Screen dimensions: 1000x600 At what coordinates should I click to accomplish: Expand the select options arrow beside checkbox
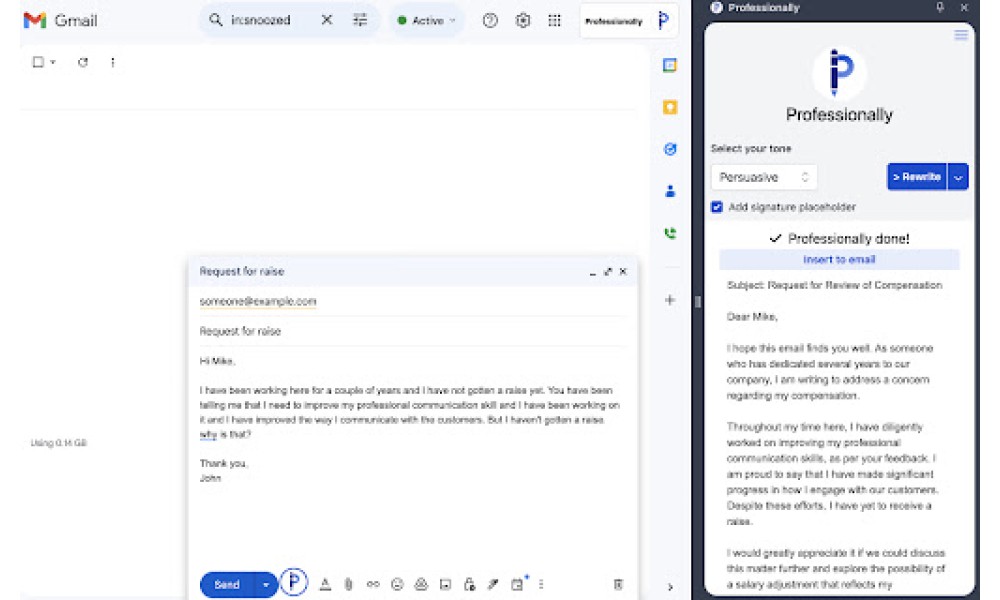[53, 62]
